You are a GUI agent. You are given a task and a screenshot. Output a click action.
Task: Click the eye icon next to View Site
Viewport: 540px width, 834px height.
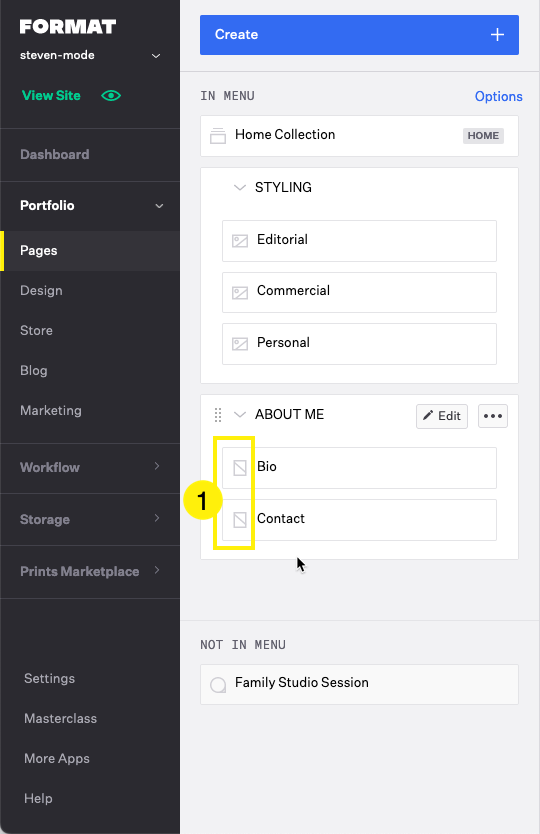coord(111,96)
